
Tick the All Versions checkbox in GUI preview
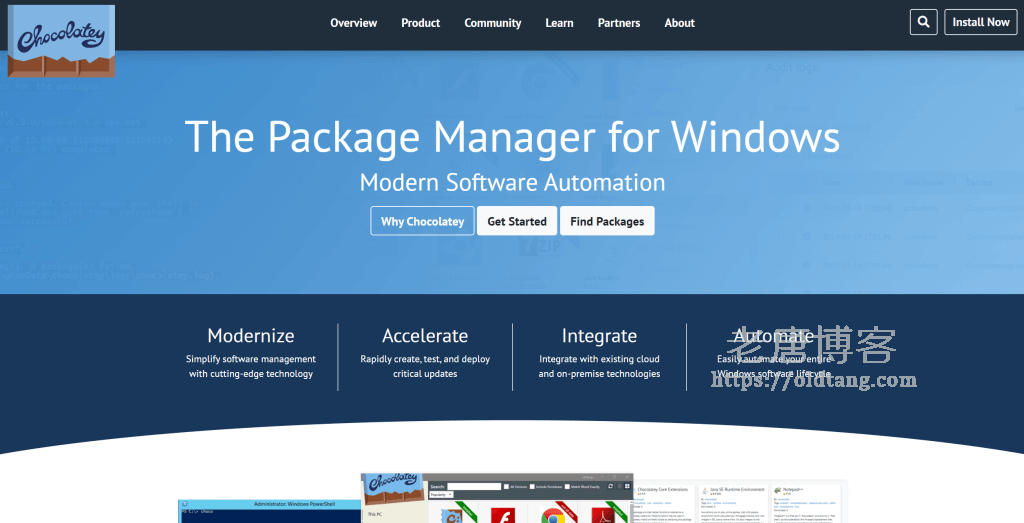pyautogui.click(x=506, y=486)
